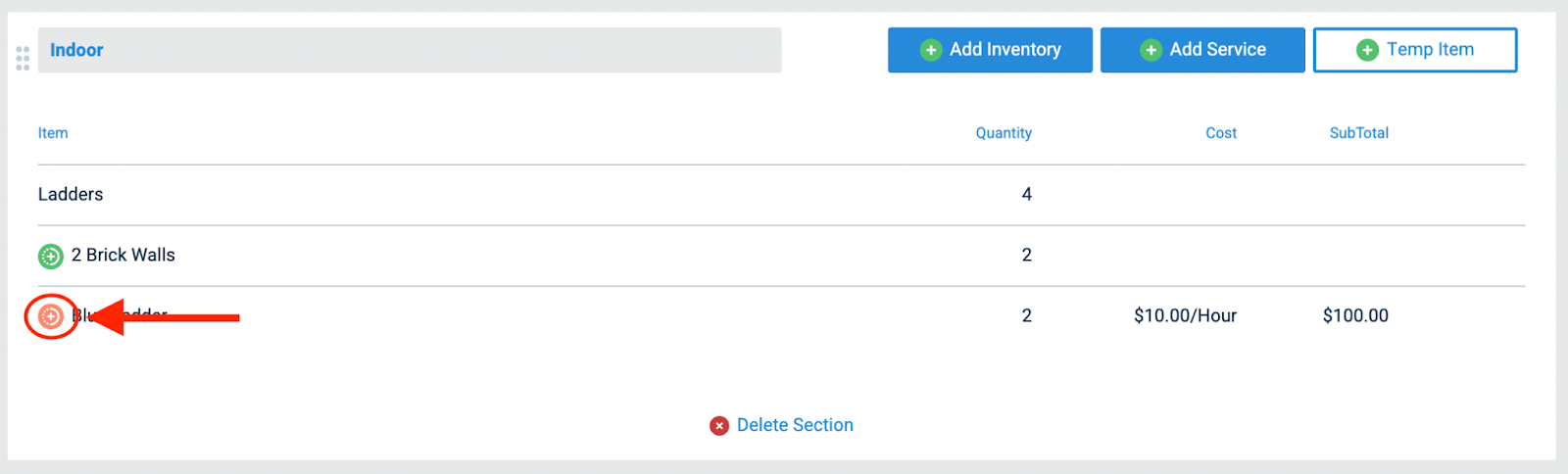
Task: Click the Item column header
Action: (x=53, y=133)
